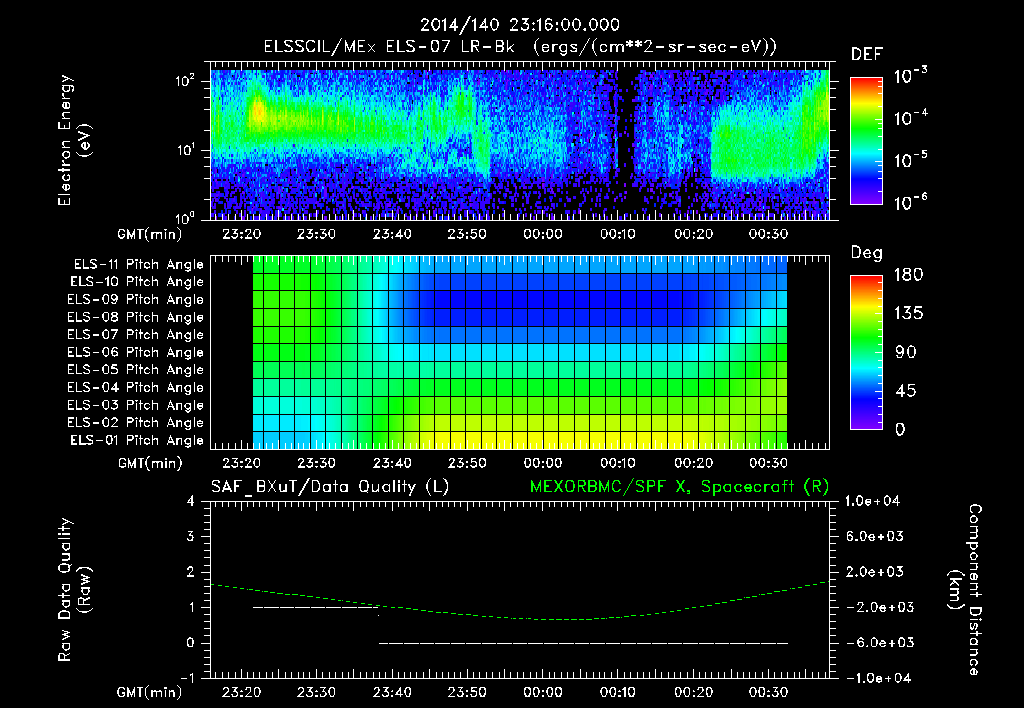The image size is (1024, 708).
Task: Select the green MEXORBMC/SPF X, Spacecraft (R) title
Action: click(x=679, y=487)
